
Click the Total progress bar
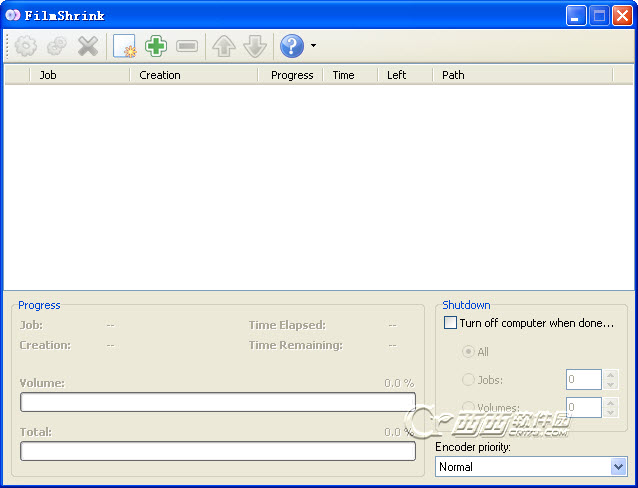point(218,451)
